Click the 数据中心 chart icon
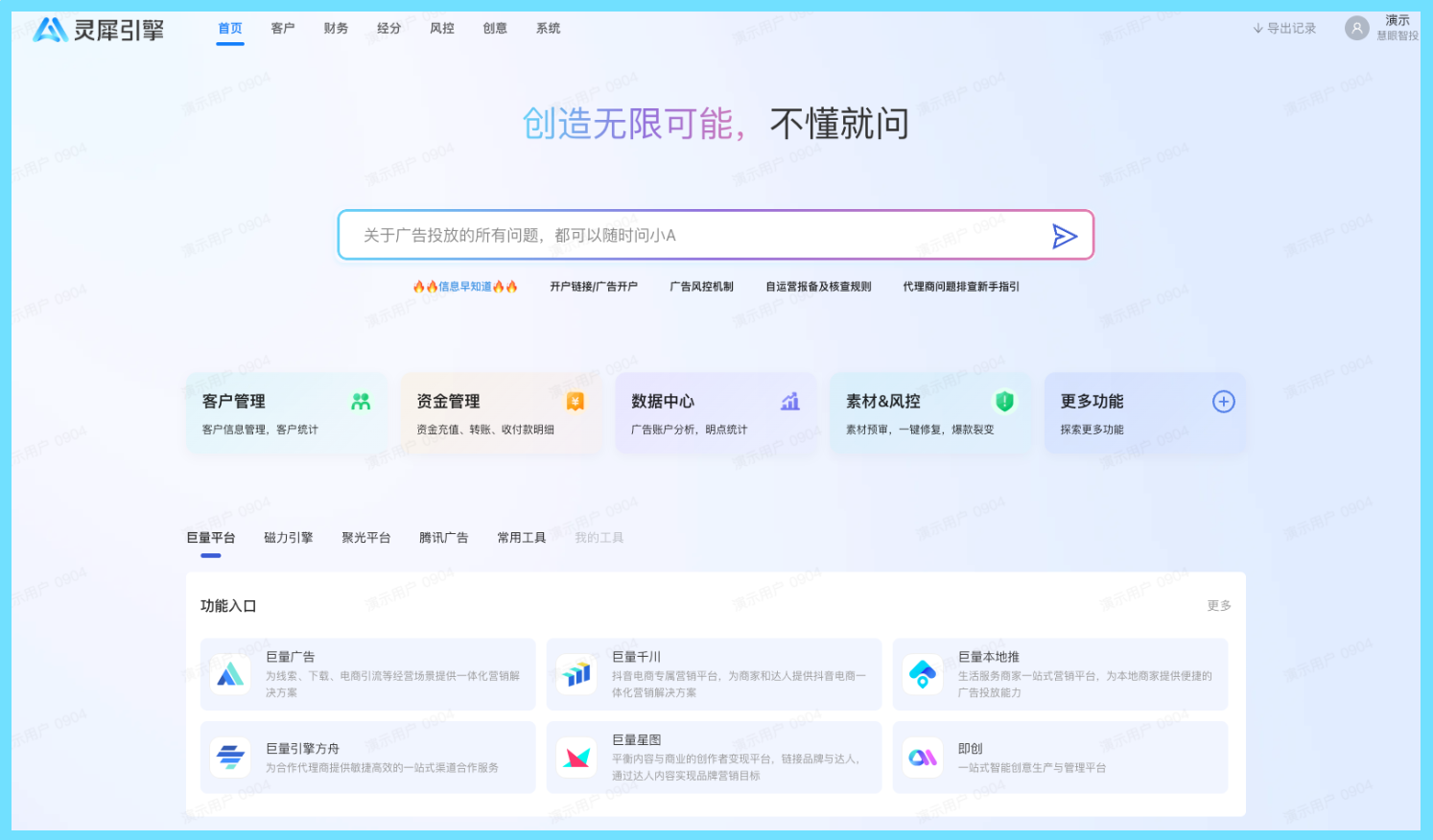 pos(790,402)
